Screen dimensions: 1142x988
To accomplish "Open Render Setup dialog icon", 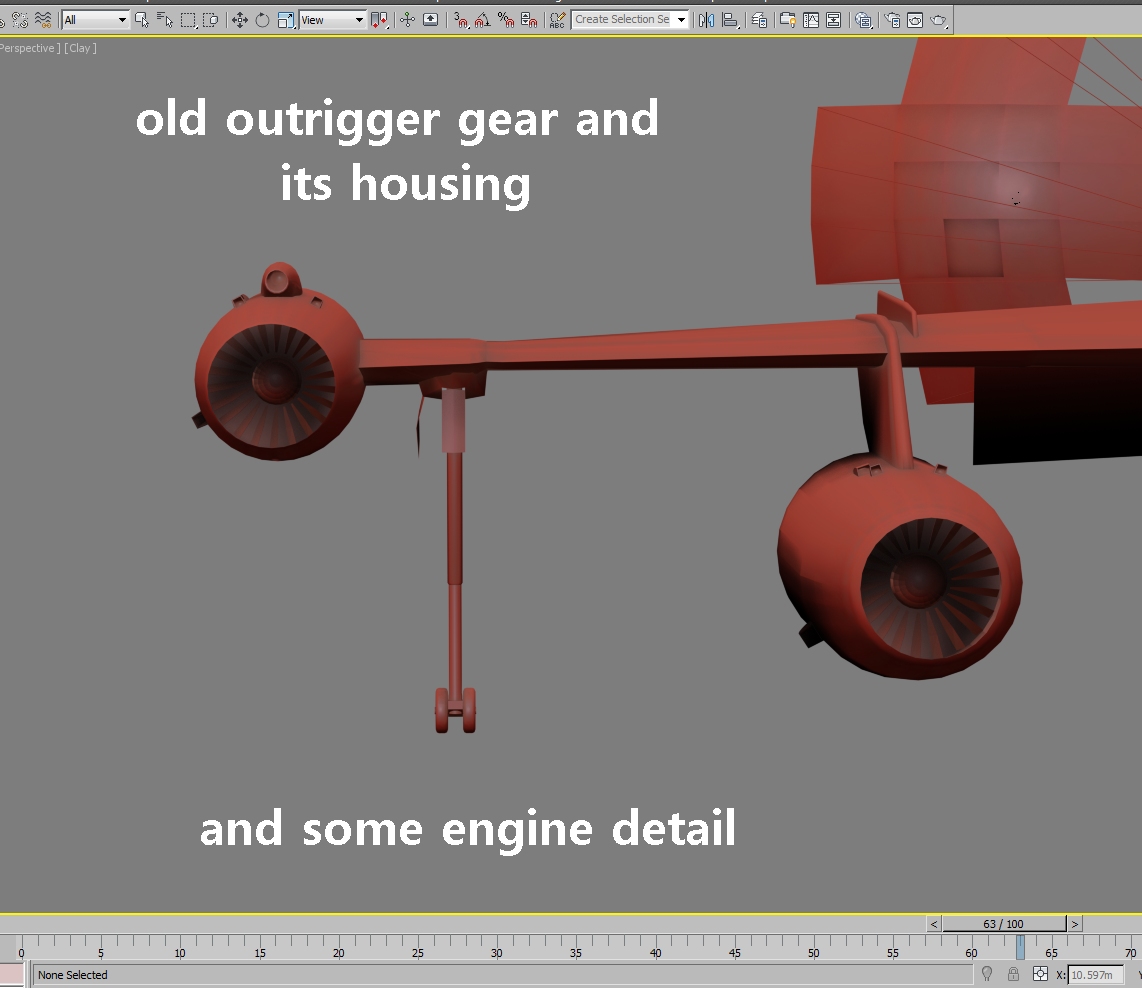I will [893, 20].
